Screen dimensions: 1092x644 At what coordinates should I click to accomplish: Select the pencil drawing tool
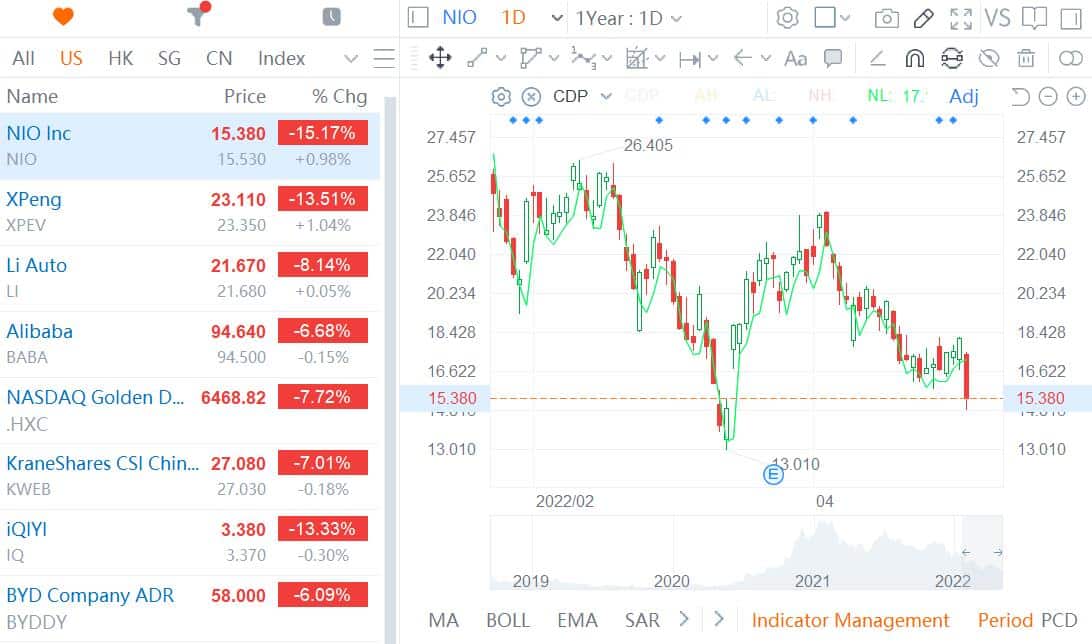click(923, 18)
